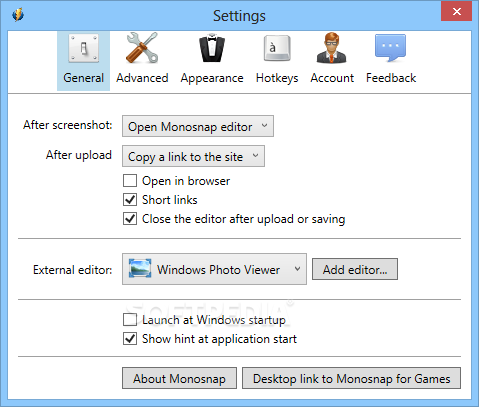Viewport: 479px width, 407px height.
Task: Expand the After upload dropdown
Action: pyautogui.click(x=193, y=156)
